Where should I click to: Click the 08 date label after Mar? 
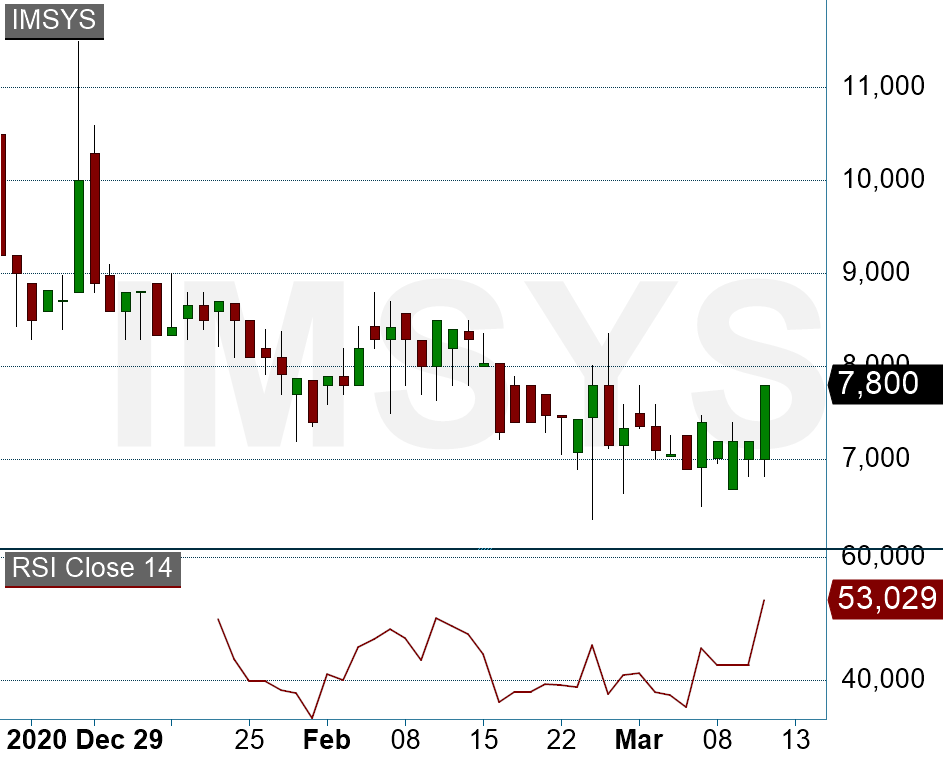717,740
